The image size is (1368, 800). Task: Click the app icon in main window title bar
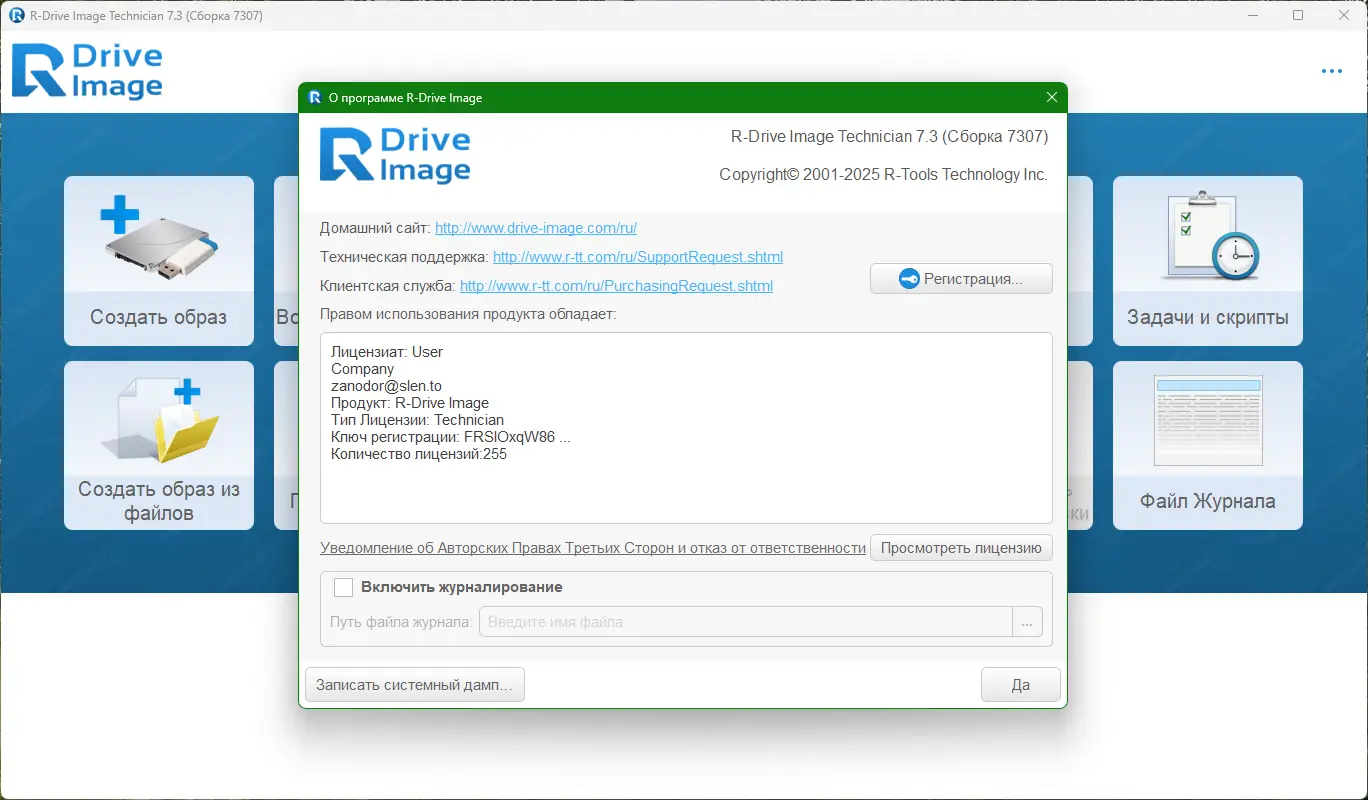[x=16, y=15]
